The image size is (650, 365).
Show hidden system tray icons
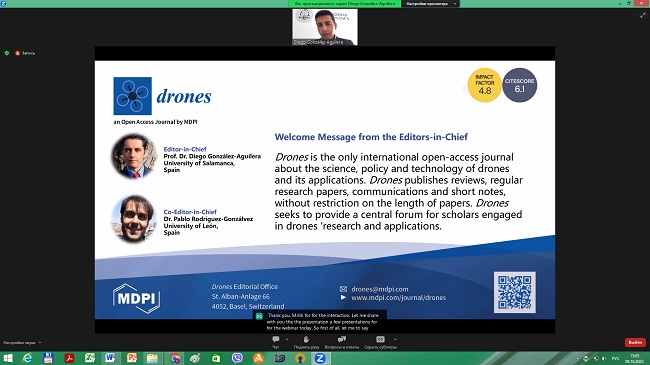click(x=577, y=358)
